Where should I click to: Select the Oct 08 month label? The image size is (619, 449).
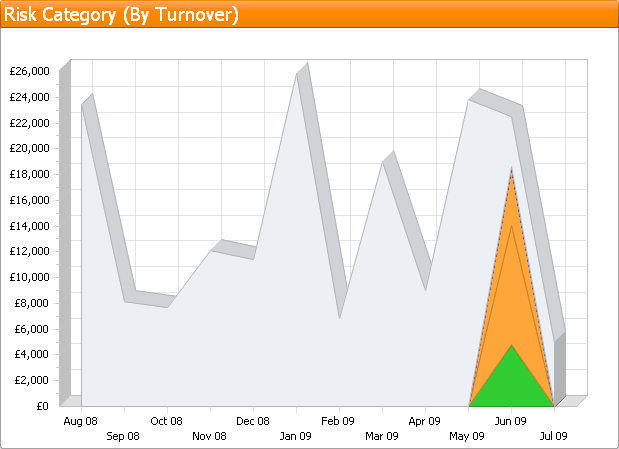click(166, 422)
